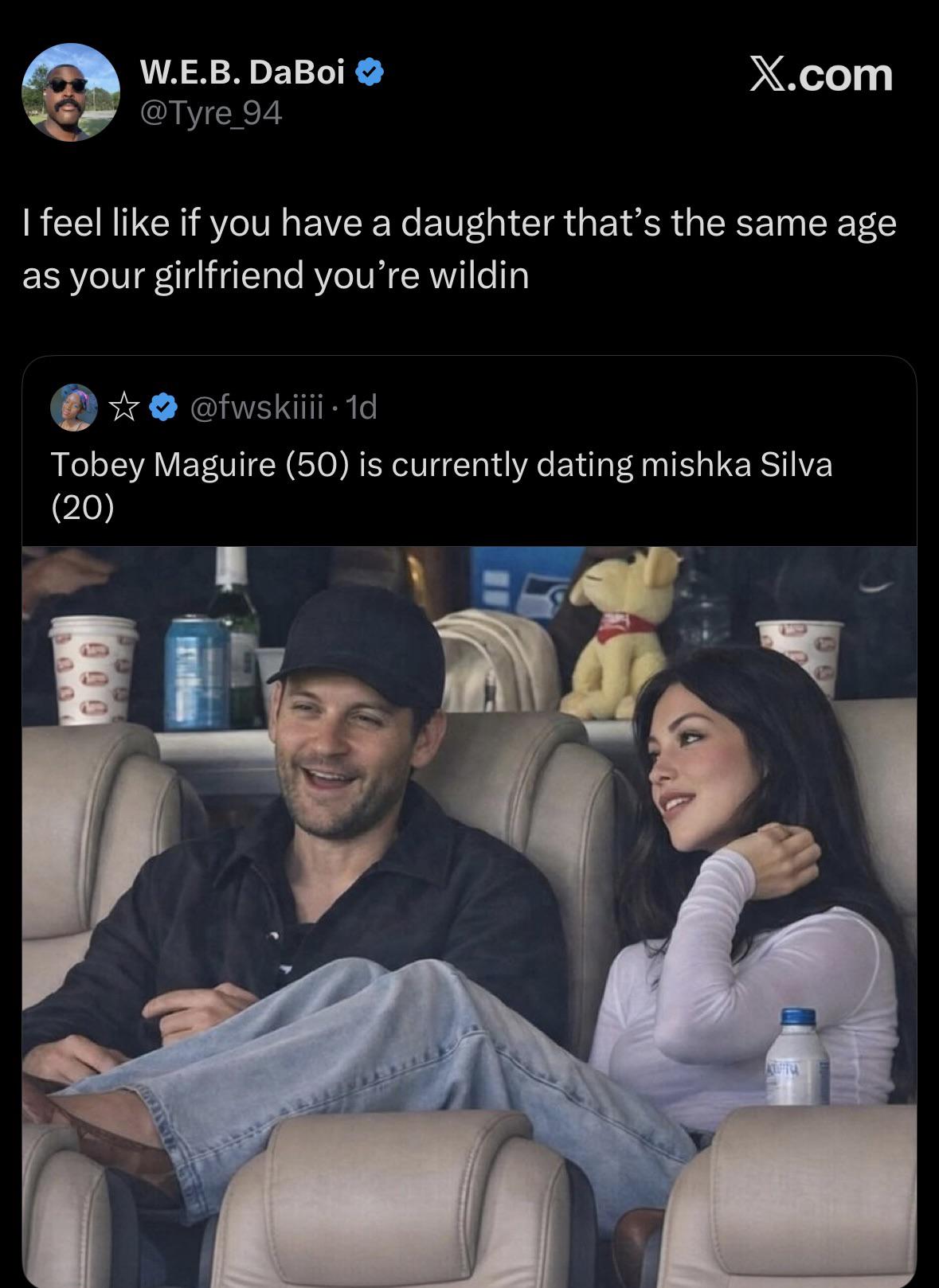Click the blue verified badge beside W.E.B. DaBoi

pyautogui.click(x=370, y=73)
